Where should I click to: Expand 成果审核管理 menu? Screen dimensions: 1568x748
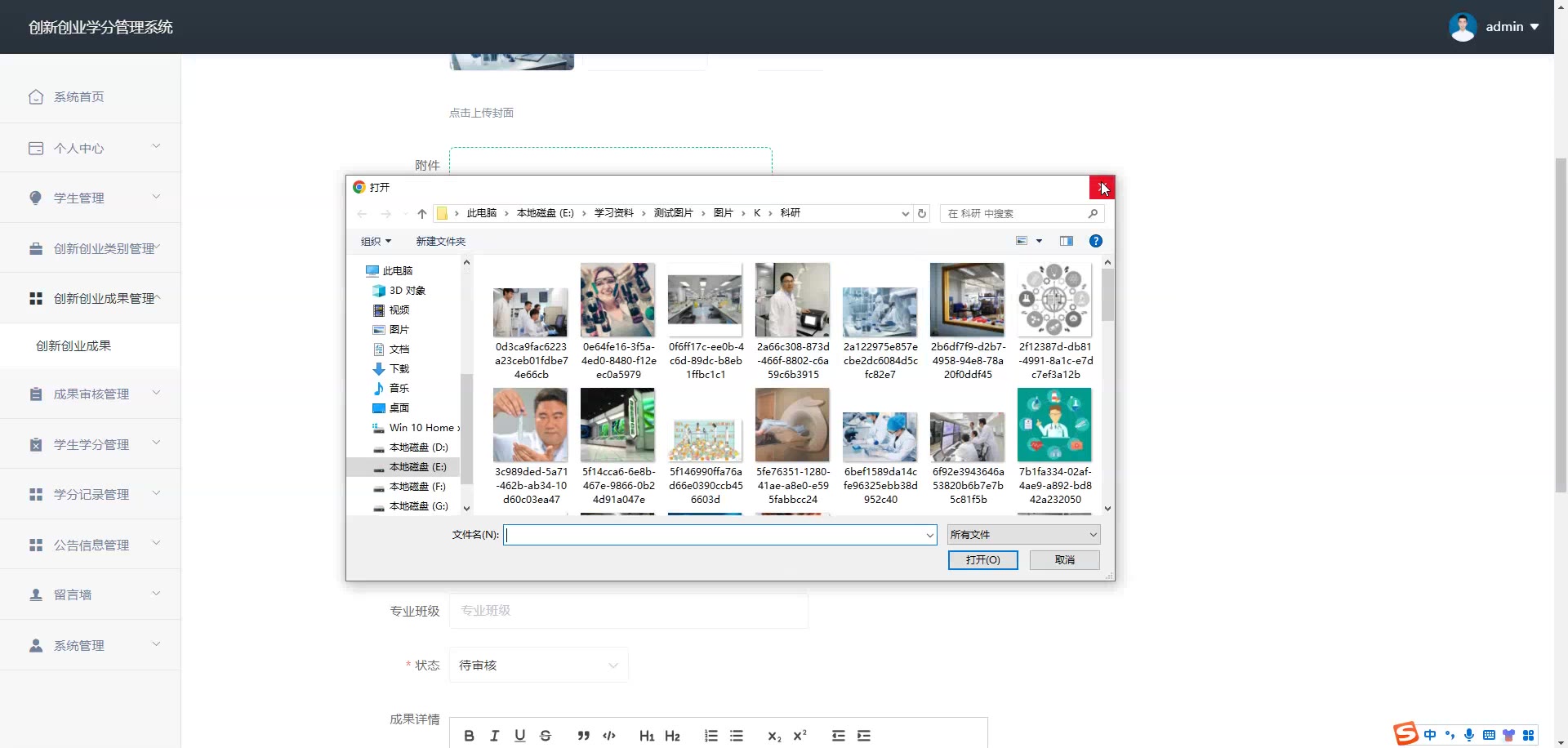coord(90,394)
